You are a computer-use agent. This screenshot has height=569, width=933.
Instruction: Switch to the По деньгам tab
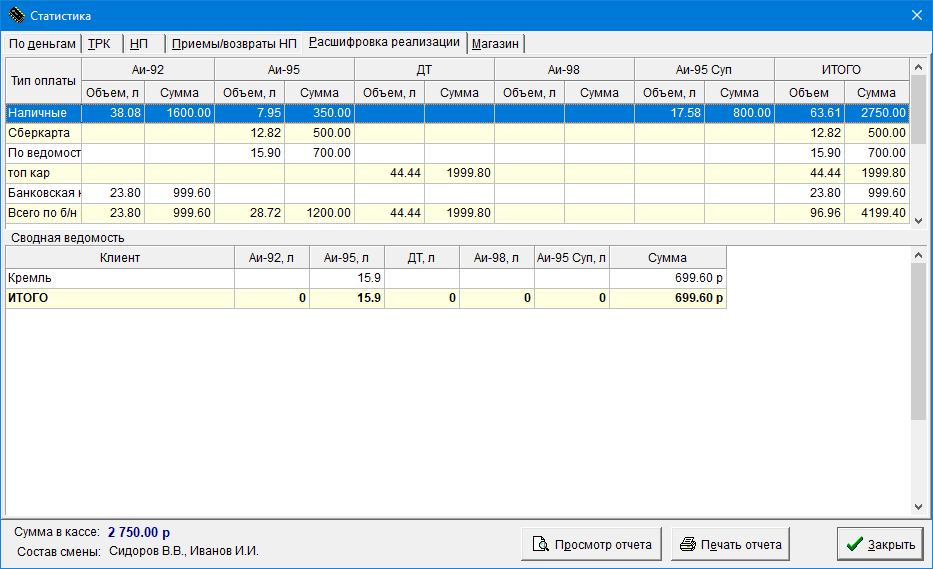pyautogui.click(x=42, y=44)
